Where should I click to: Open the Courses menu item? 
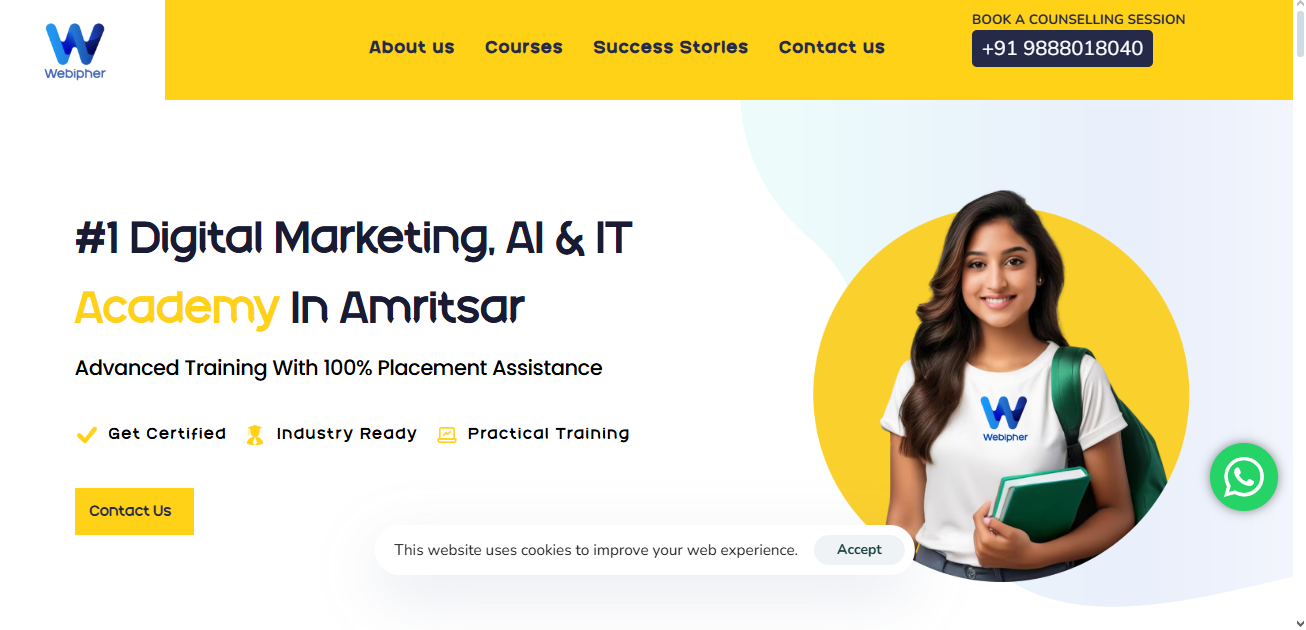(x=524, y=47)
